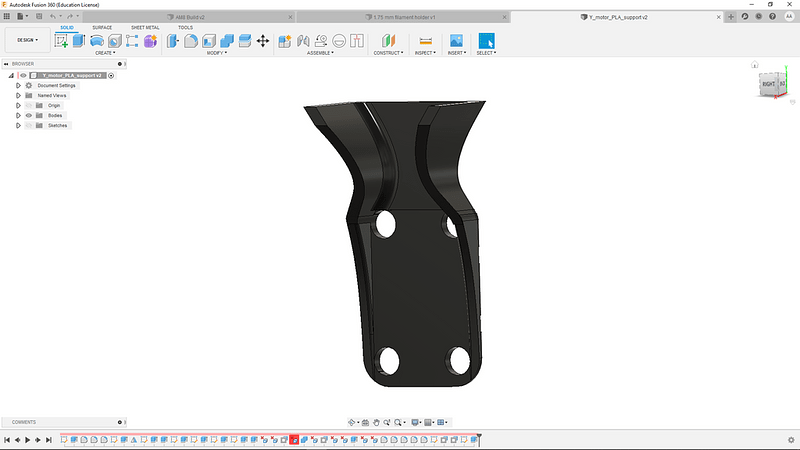Select the Move/Copy tool
Image resolution: width=800 pixels, height=450 pixels.
[263, 41]
